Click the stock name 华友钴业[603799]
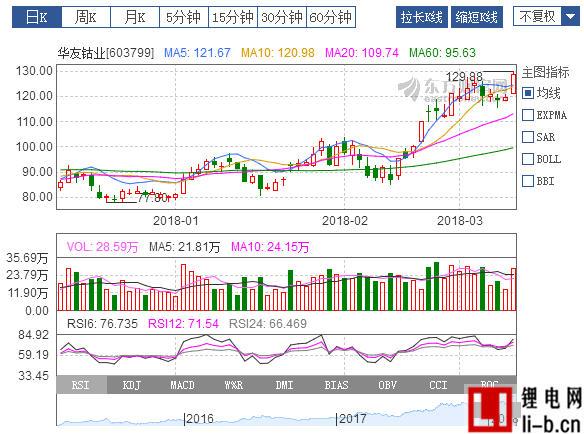Viewport: 584px width, 434px height. click(106, 53)
